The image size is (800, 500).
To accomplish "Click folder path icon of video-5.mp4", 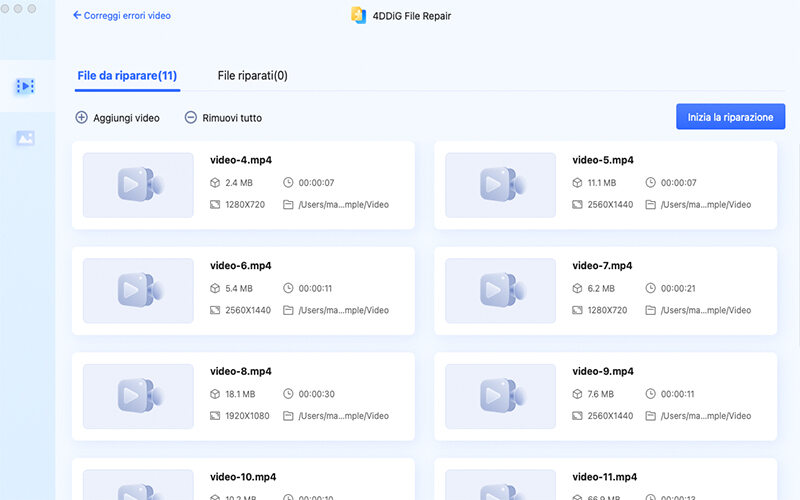I will coord(651,205).
